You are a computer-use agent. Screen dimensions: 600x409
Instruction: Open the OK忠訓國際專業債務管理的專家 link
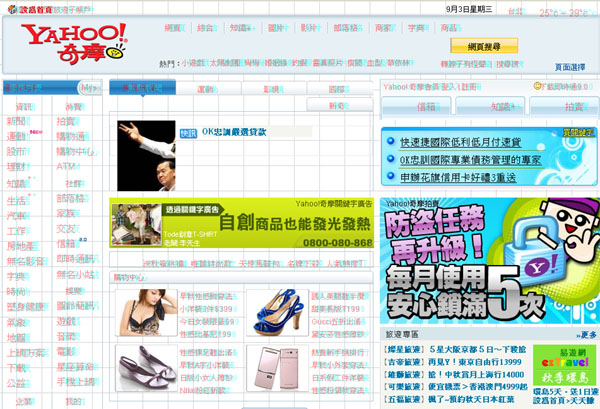[x=471, y=160]
